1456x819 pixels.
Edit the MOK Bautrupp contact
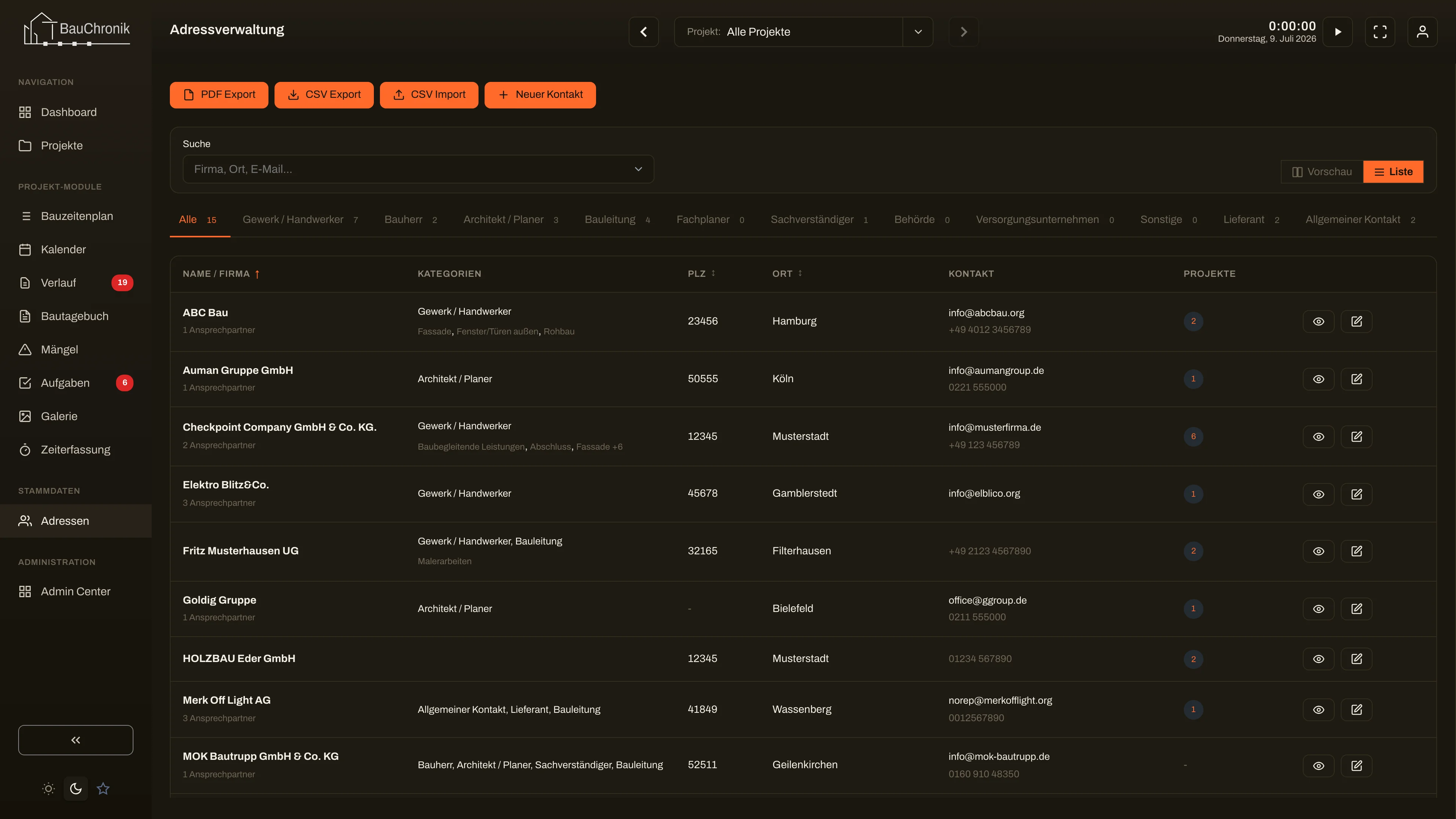click(1357, 765)
